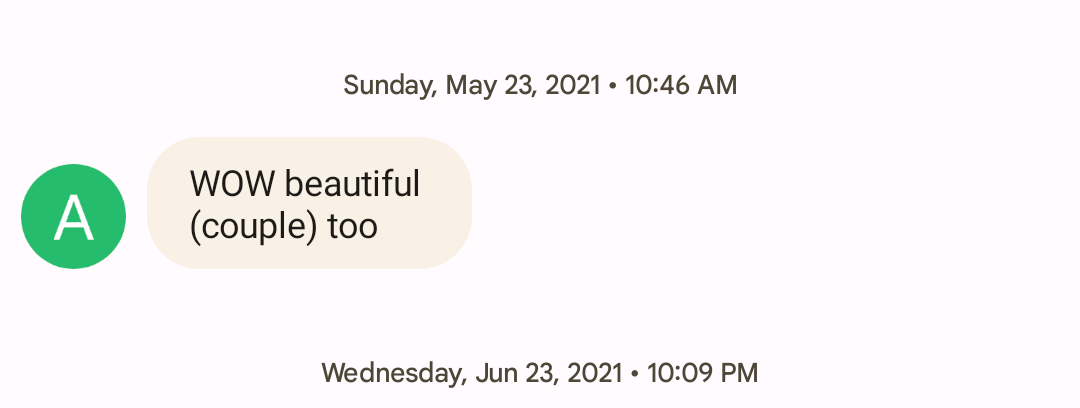Click "Sunday" in the first date header

click(x=389, y=85)
